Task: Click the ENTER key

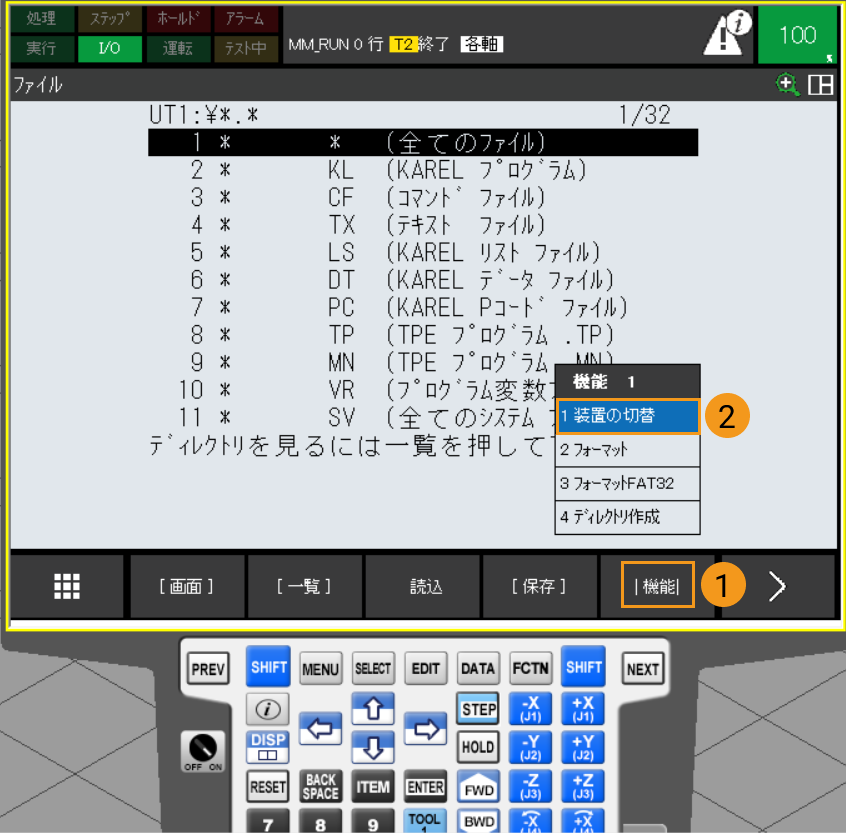Action: (x=425, y=787)
